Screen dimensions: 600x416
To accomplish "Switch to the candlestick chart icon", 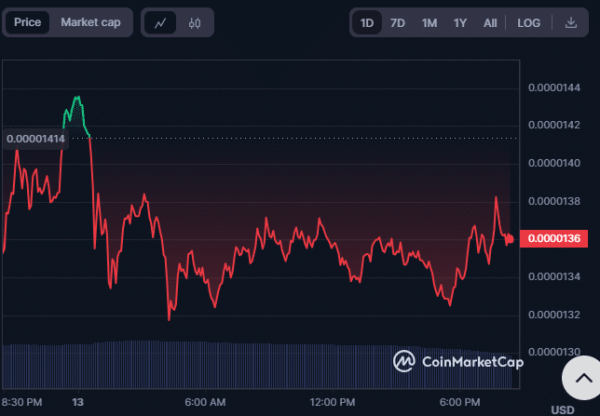I will point(194,23).
